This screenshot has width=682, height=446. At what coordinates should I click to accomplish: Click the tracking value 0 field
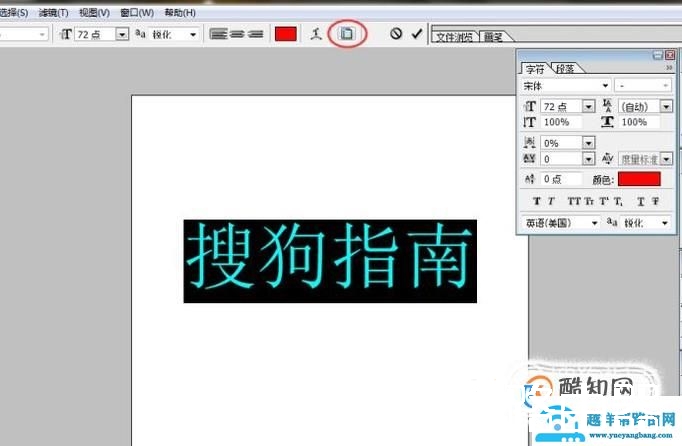coord(561,159)
